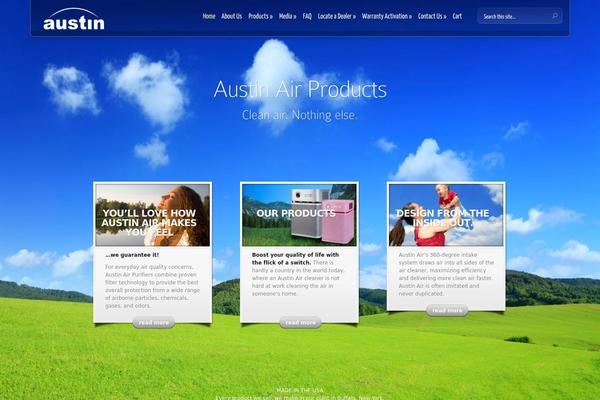Click the 'Austin Air Products' heading
This screenshot has height=400, width=600.
click(x=300, y=89)
